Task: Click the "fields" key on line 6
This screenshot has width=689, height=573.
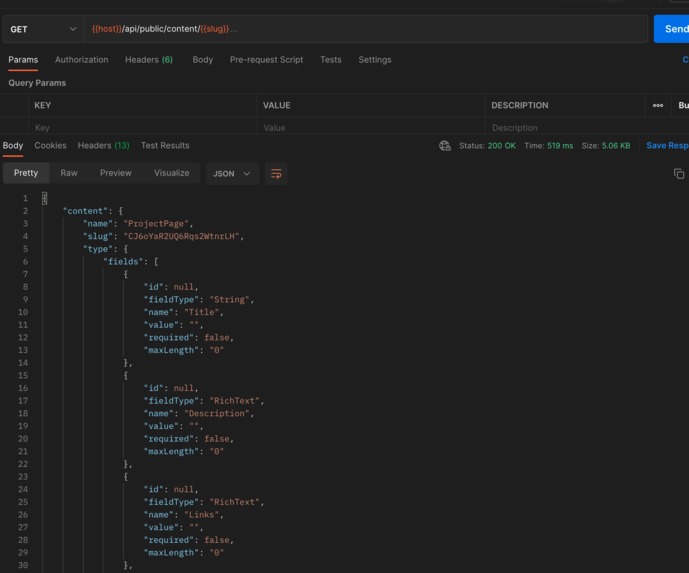Action: [123, 262]
